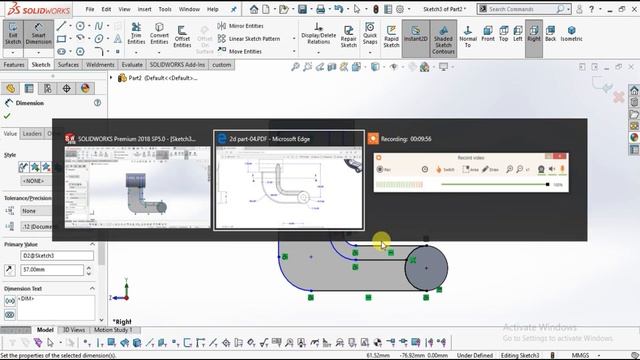
Task: Click the Repair Sketch icon
Action: [349, 36]
